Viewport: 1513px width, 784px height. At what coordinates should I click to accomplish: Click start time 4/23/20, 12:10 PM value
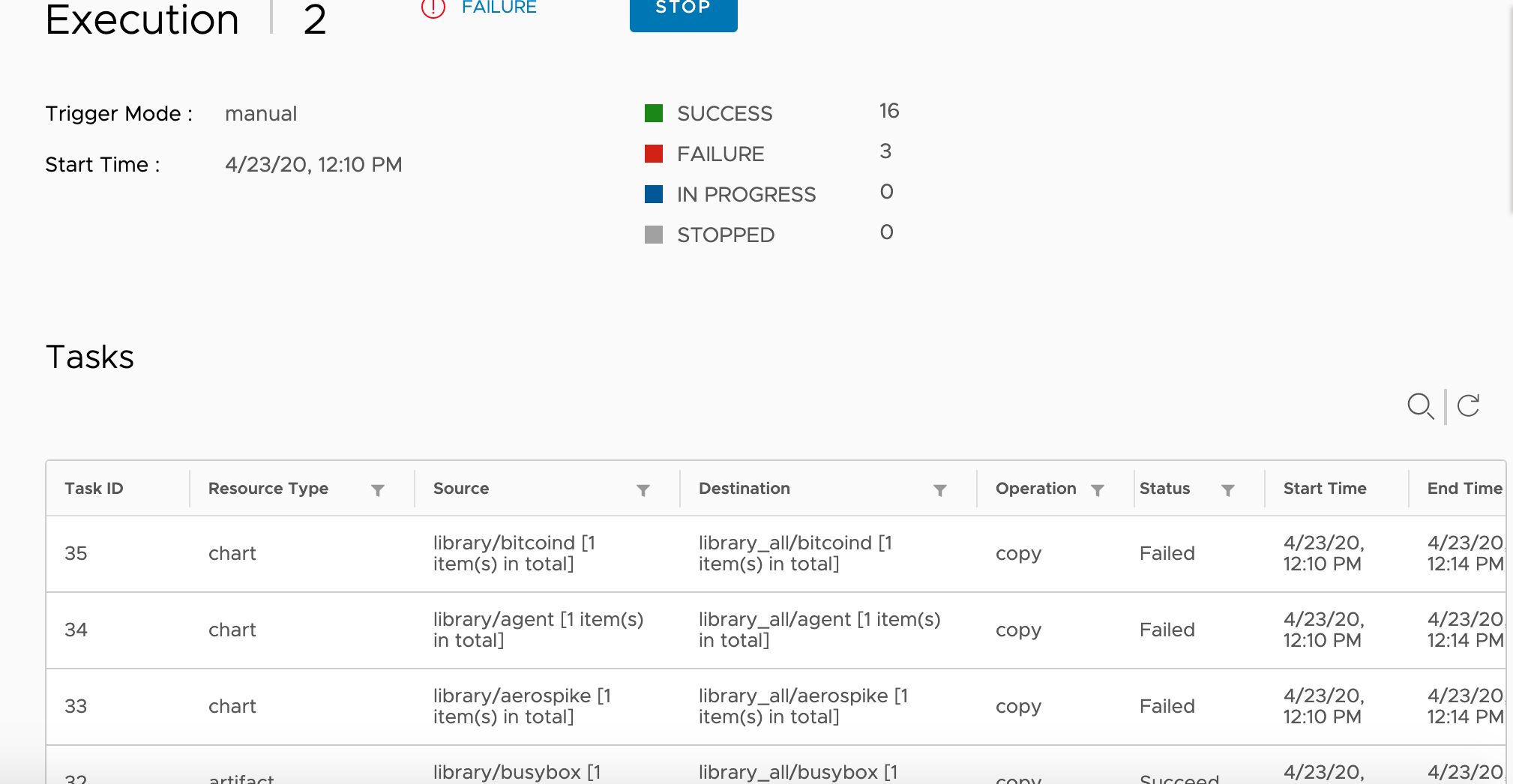point(313,164)
